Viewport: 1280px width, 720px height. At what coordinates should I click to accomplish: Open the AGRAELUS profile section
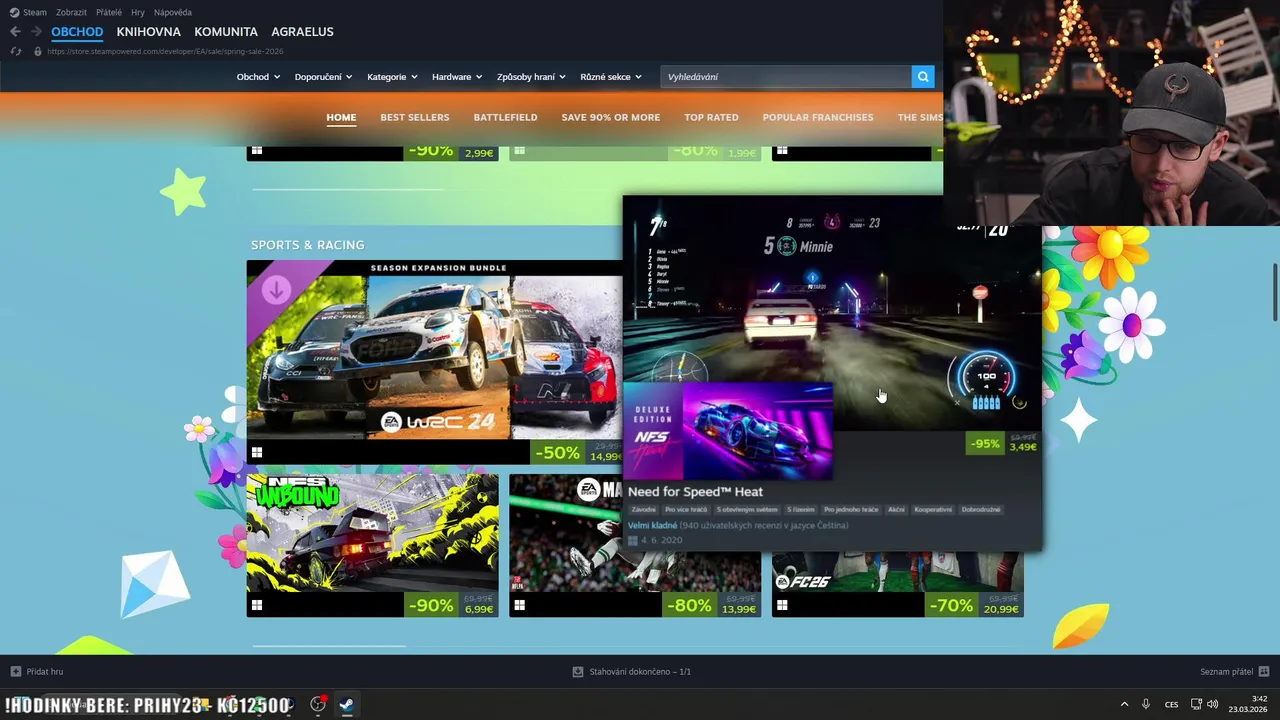tap(302, 32)
